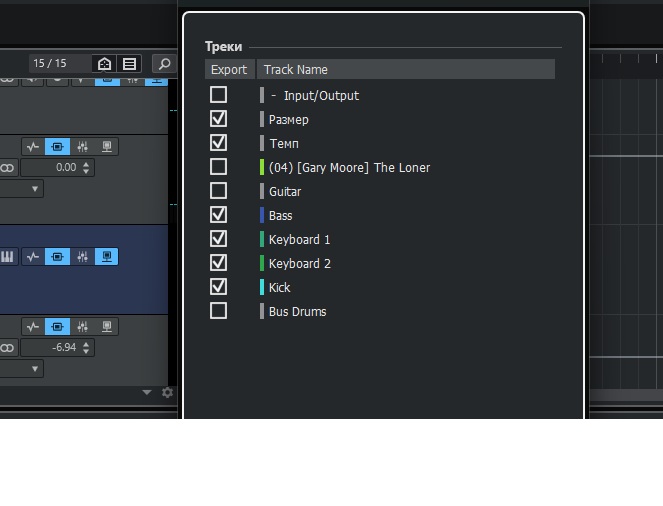This screenshot has width=663, height=506.
Task: Click the Треки section heading
Action: click(224, 46)
